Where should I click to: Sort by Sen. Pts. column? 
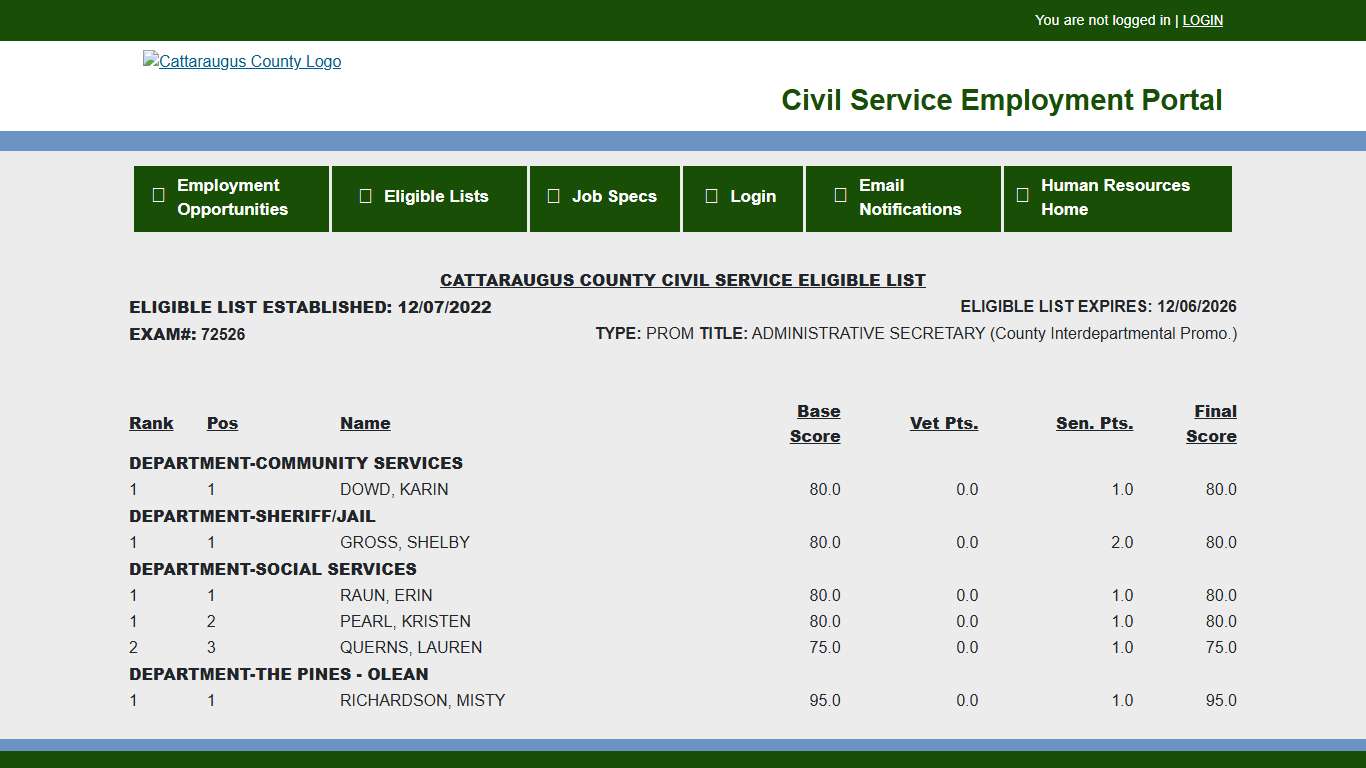point(1094,423)
